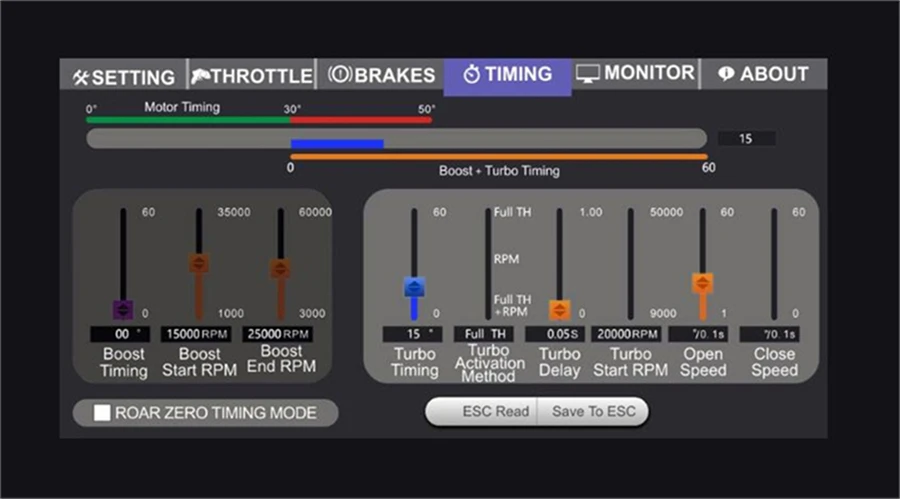Click the Save To ESC button

593,412
